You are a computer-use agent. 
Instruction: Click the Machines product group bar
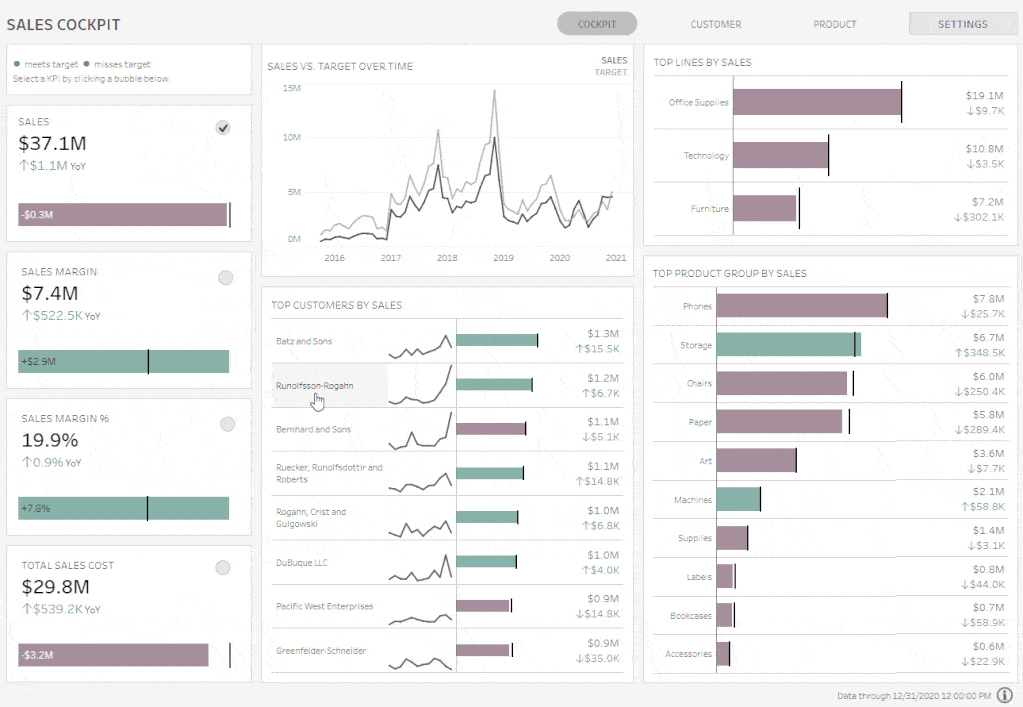[x=738, y=499]
